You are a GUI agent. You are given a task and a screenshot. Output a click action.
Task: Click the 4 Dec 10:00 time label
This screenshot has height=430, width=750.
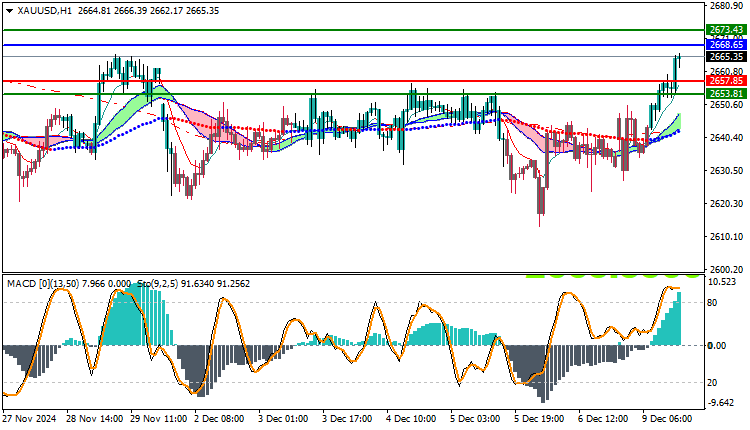click(x=411, y=419)
